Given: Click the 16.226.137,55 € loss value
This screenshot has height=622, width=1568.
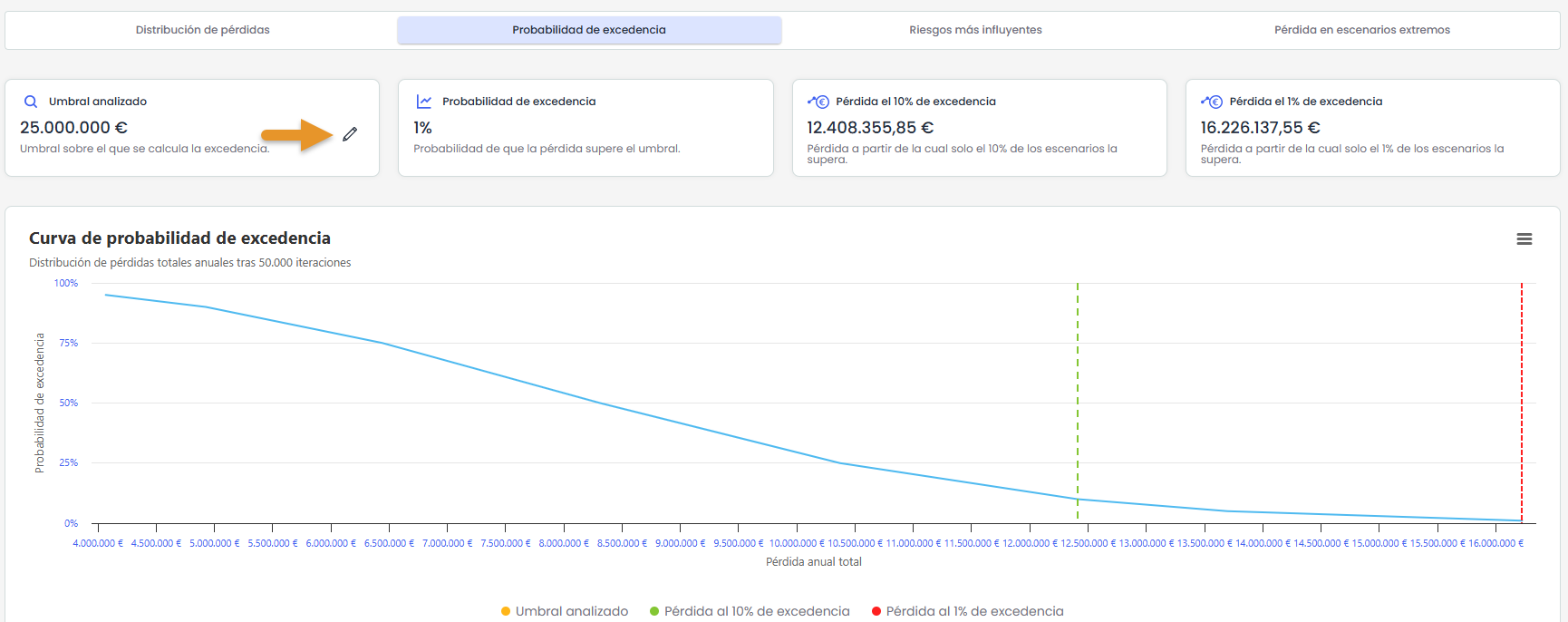Looking at the screenshot, I should point(1260,128).
